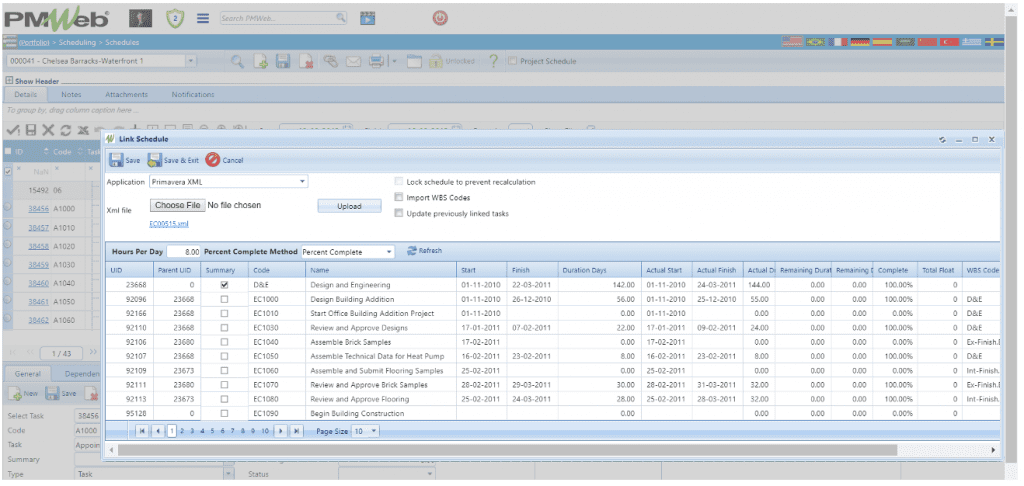This screenshot has height=486, width=1024.
Task: Check Summary box for EC1040 row
Action: [x=225, y=342]
